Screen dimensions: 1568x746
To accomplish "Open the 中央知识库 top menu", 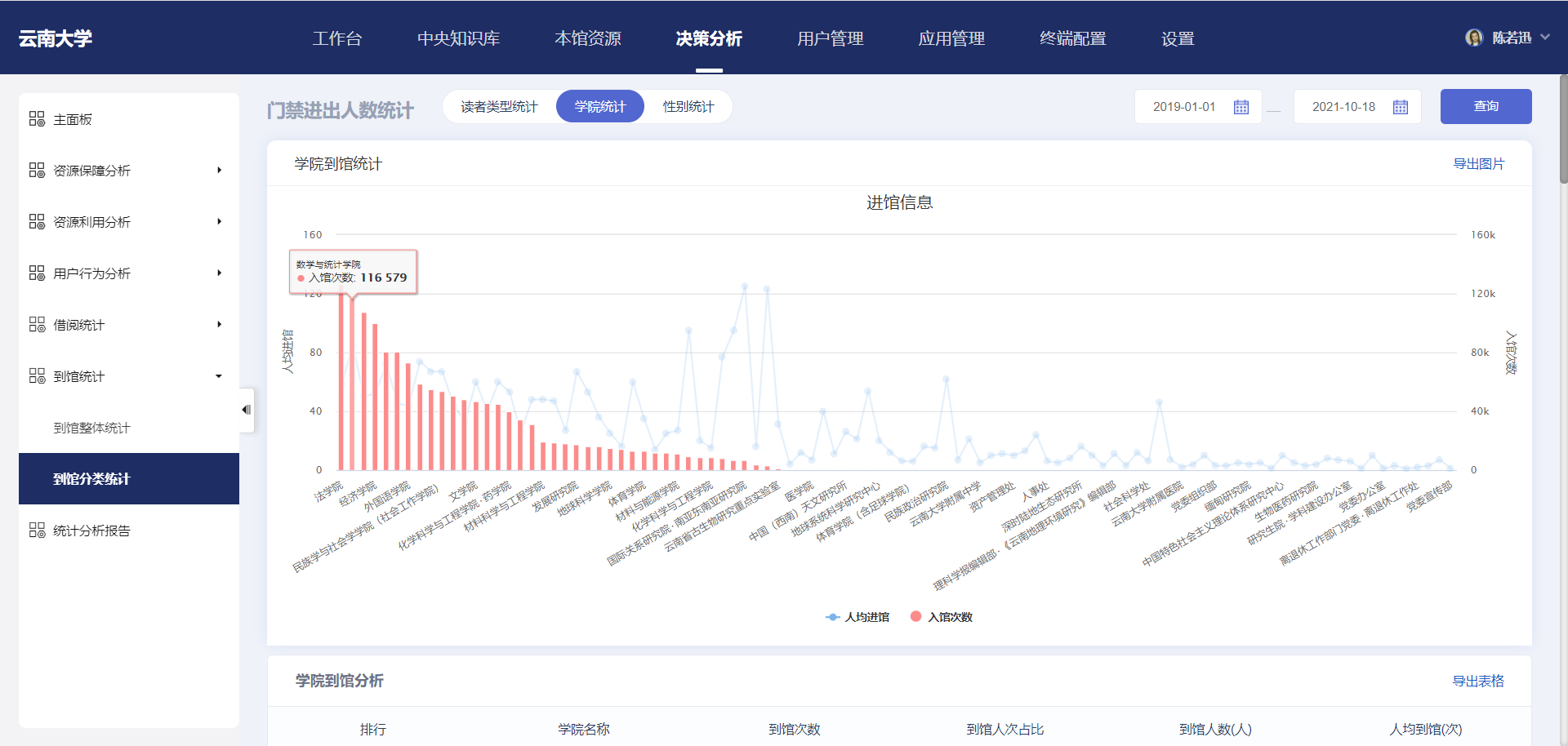I will pyautogui.click(x=458, y=38).
